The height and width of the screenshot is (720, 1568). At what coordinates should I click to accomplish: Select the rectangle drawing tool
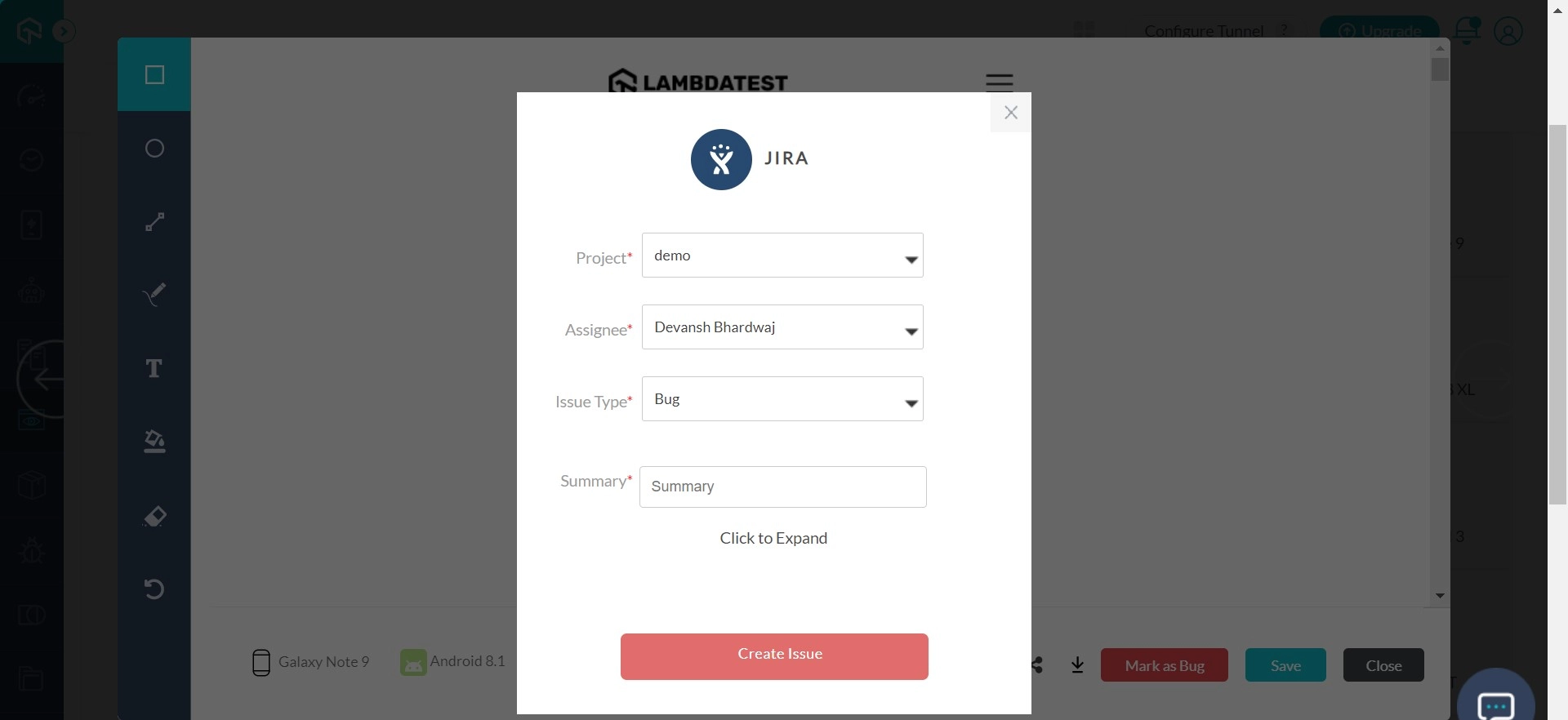pos(154,75)
